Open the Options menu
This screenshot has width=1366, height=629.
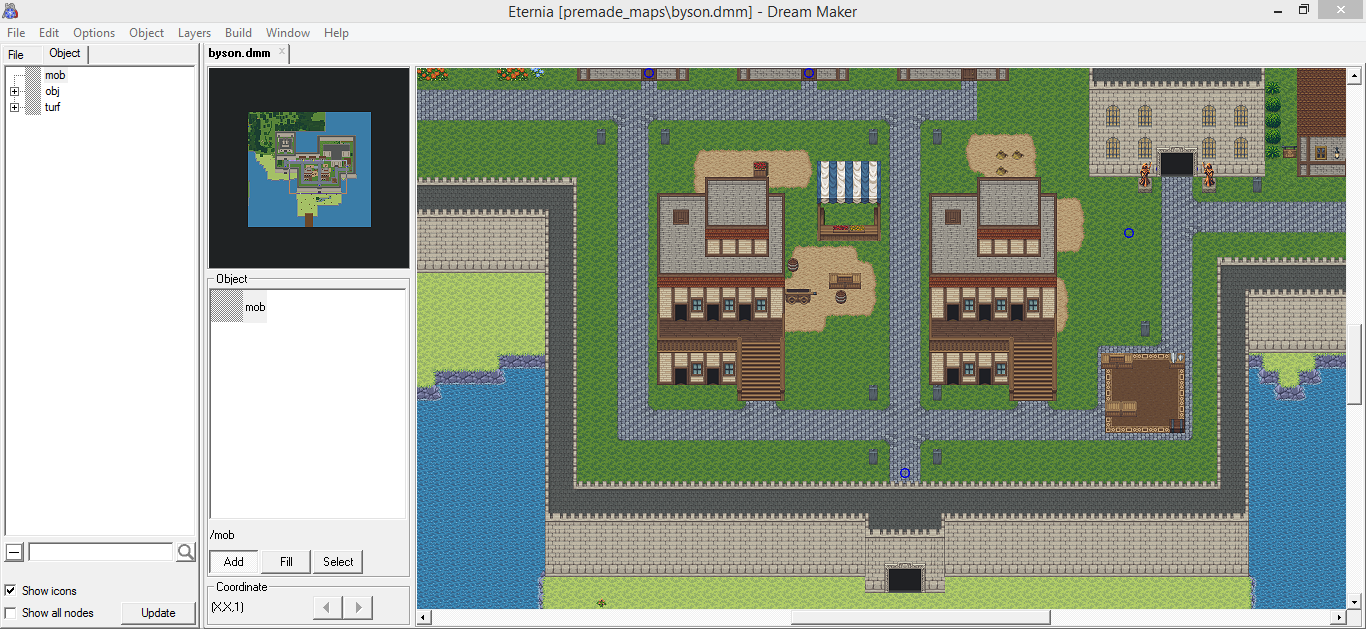click(x=94, y=33)
